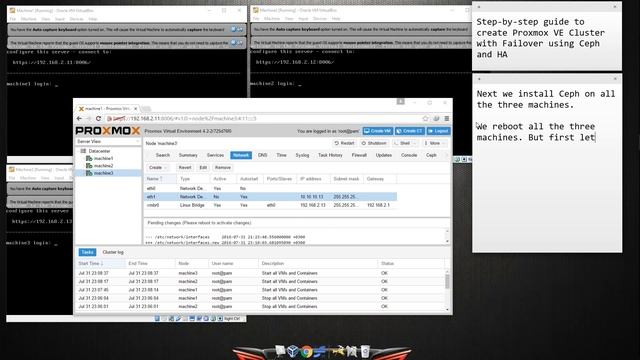Open the DNS tab
640x360 pixels.
tap(262, 155)
